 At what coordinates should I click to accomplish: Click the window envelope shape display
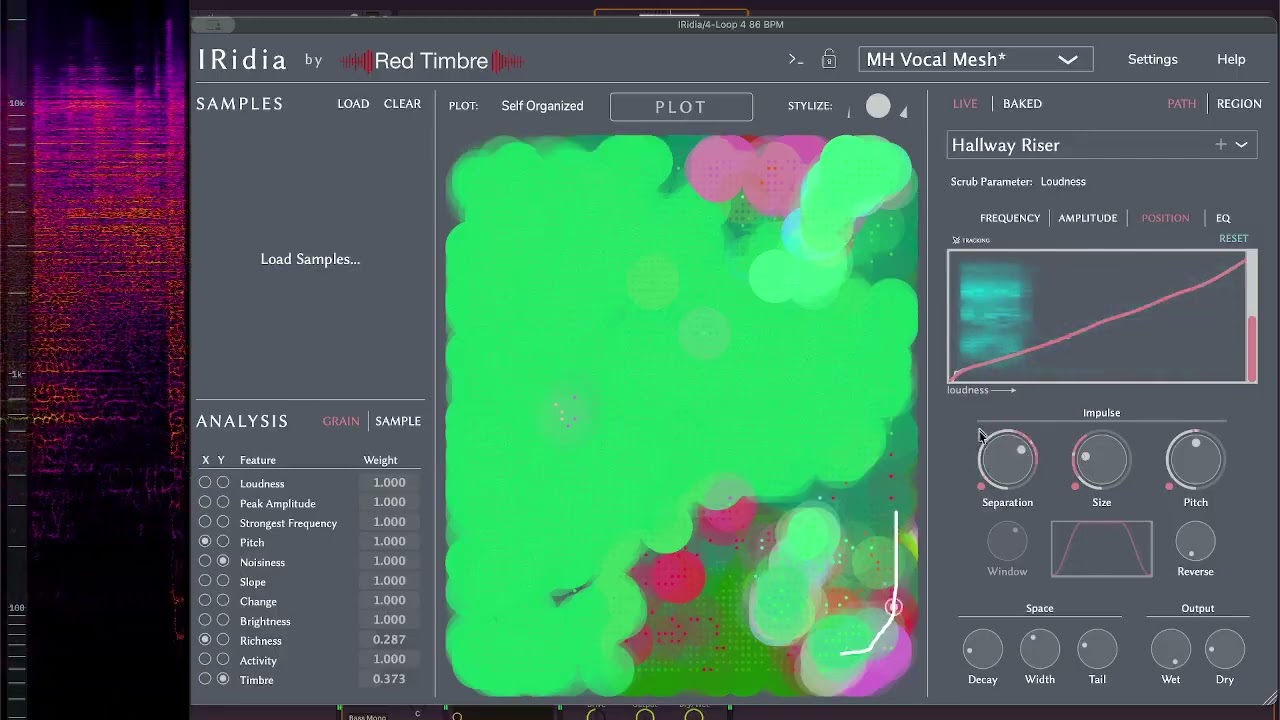coord(1101,549)
